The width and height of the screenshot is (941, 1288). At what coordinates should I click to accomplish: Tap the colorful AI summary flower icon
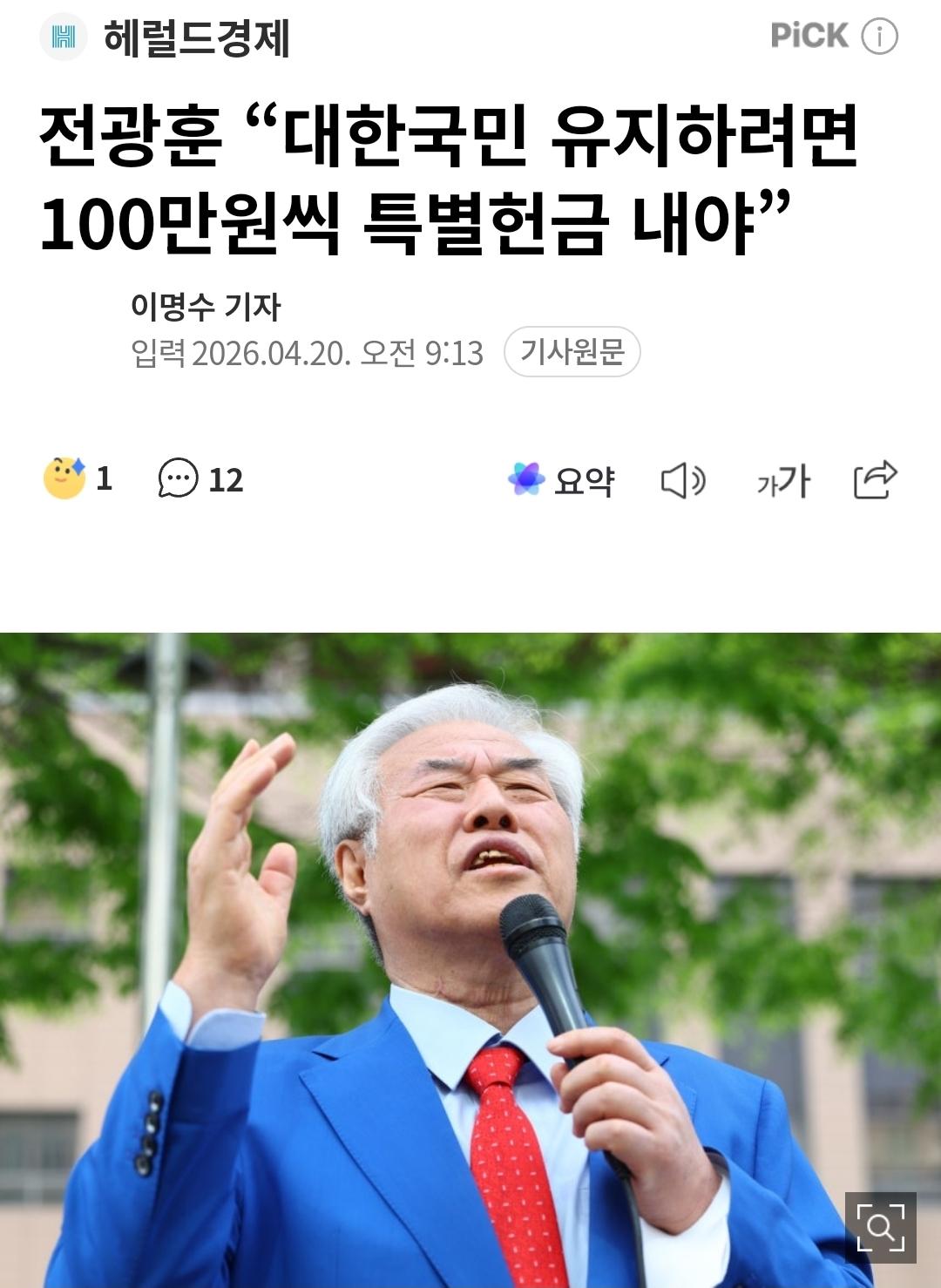526,478
